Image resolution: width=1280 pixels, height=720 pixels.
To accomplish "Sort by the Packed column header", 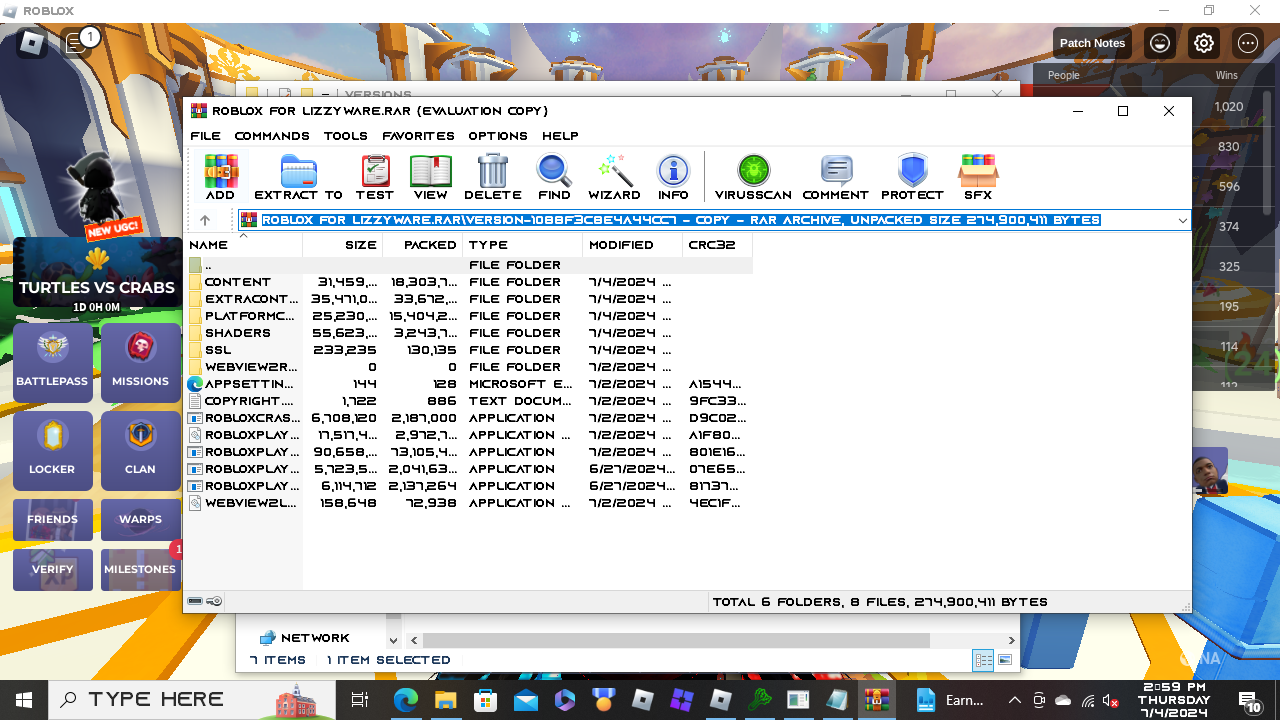I will (422, 245).
